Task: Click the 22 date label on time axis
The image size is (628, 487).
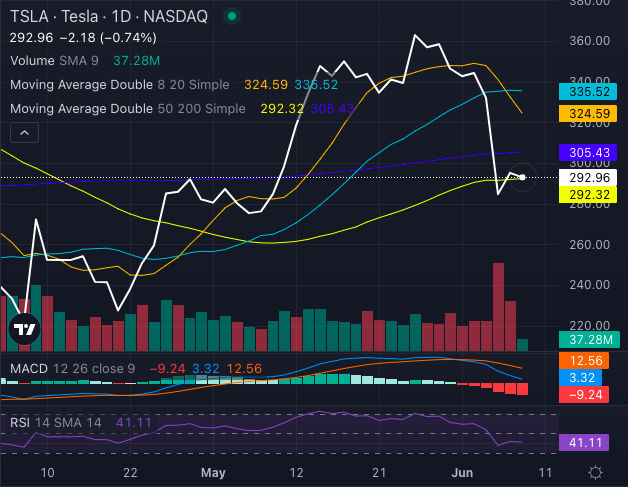Action: click(x=130, y=473)
